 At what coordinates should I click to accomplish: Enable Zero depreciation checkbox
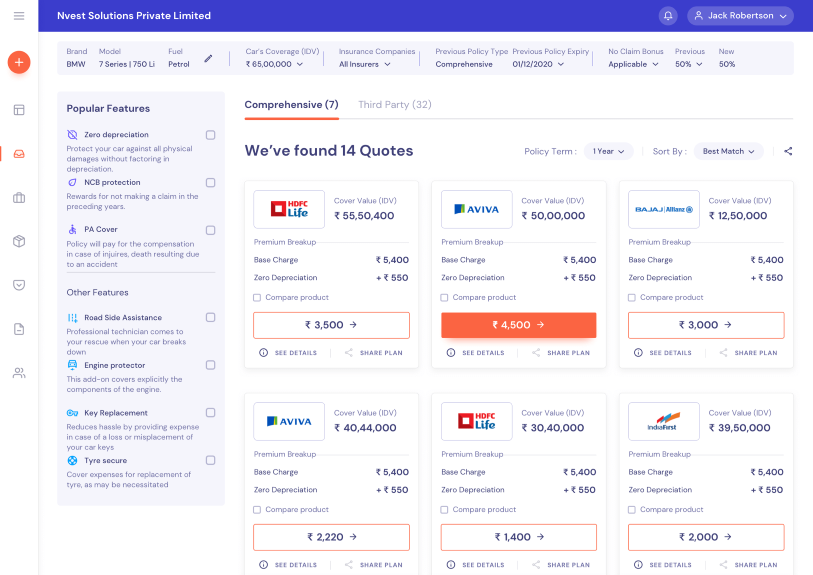pyautogui.click(x=211, y=135)
